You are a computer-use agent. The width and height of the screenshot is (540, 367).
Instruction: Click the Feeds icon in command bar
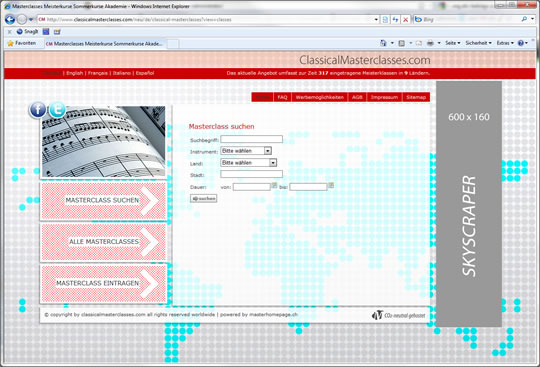(402, 43)
